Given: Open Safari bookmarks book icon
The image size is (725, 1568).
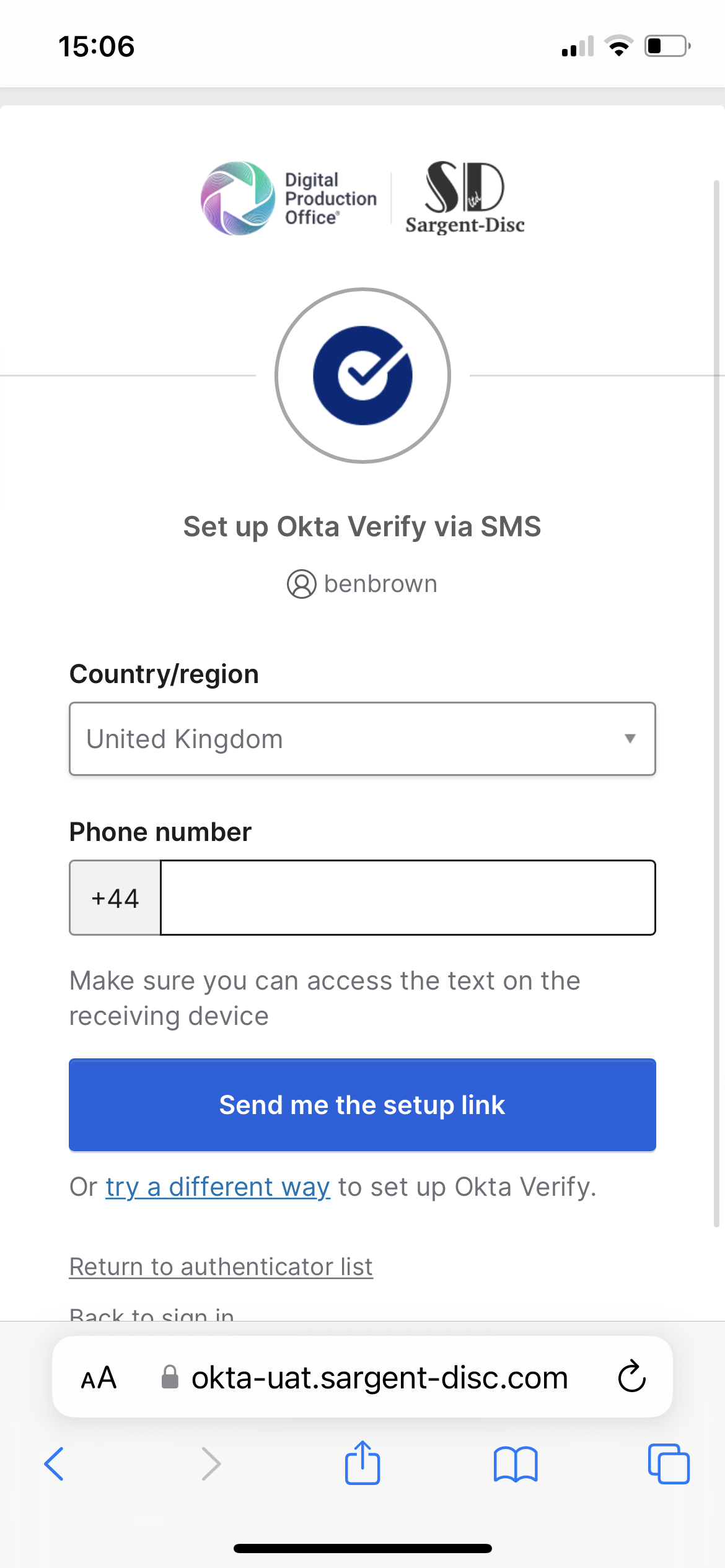Looking at the screenshot, I should 516,1465.
